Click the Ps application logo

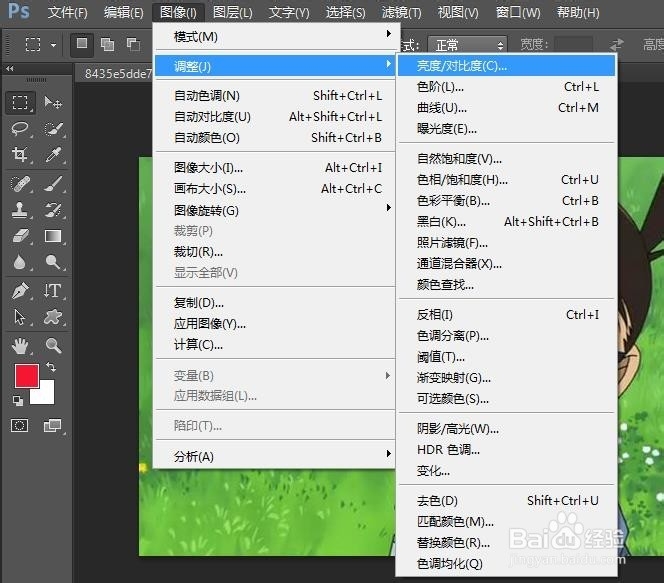tap(19, 11)
